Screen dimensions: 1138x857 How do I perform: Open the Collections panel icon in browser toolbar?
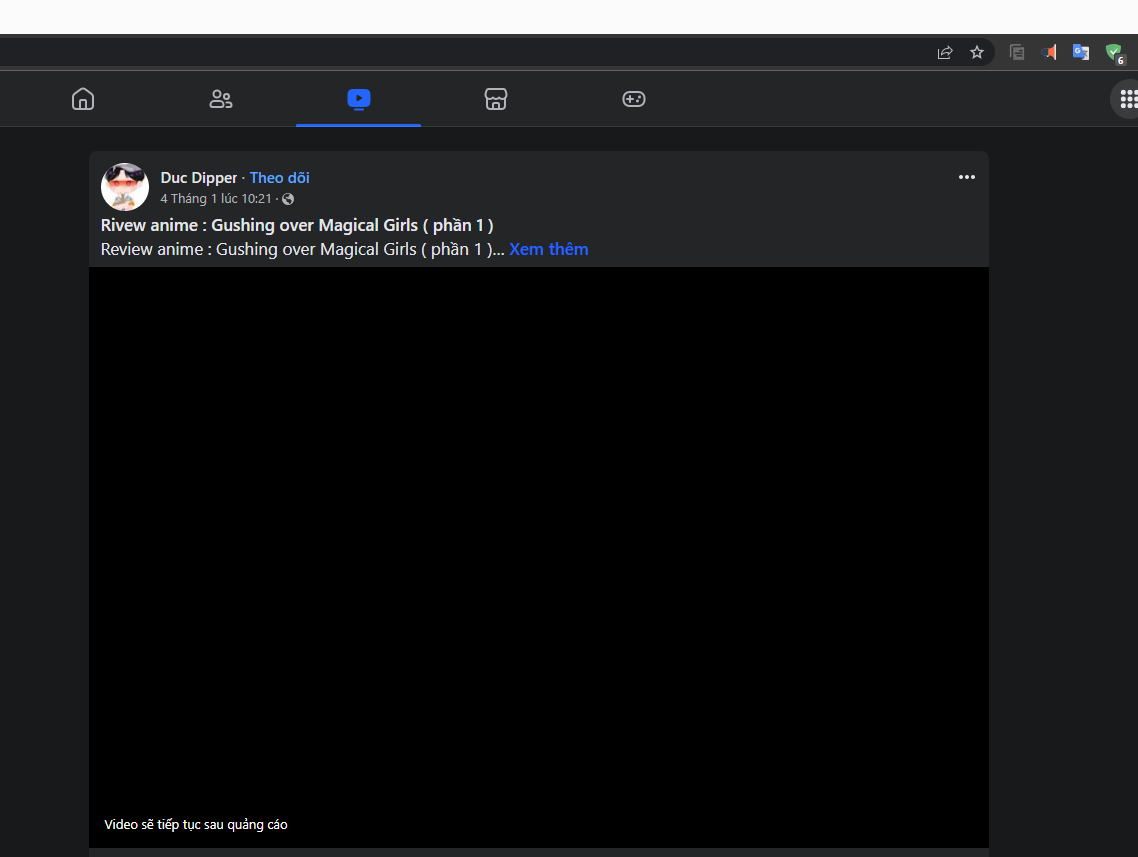1016,51
